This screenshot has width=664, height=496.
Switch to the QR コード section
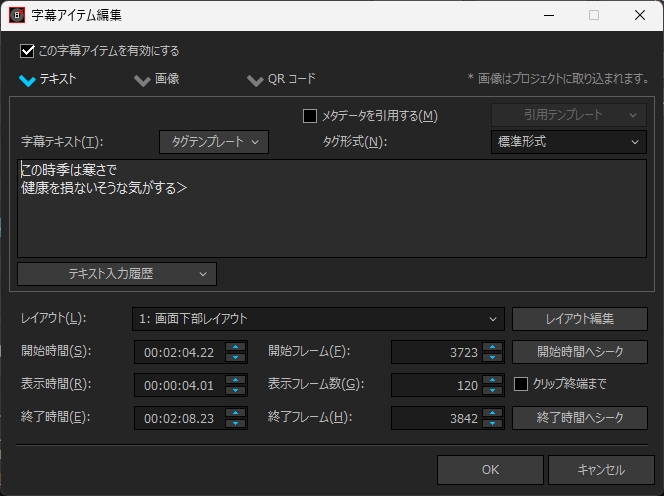tap(281, 79)
